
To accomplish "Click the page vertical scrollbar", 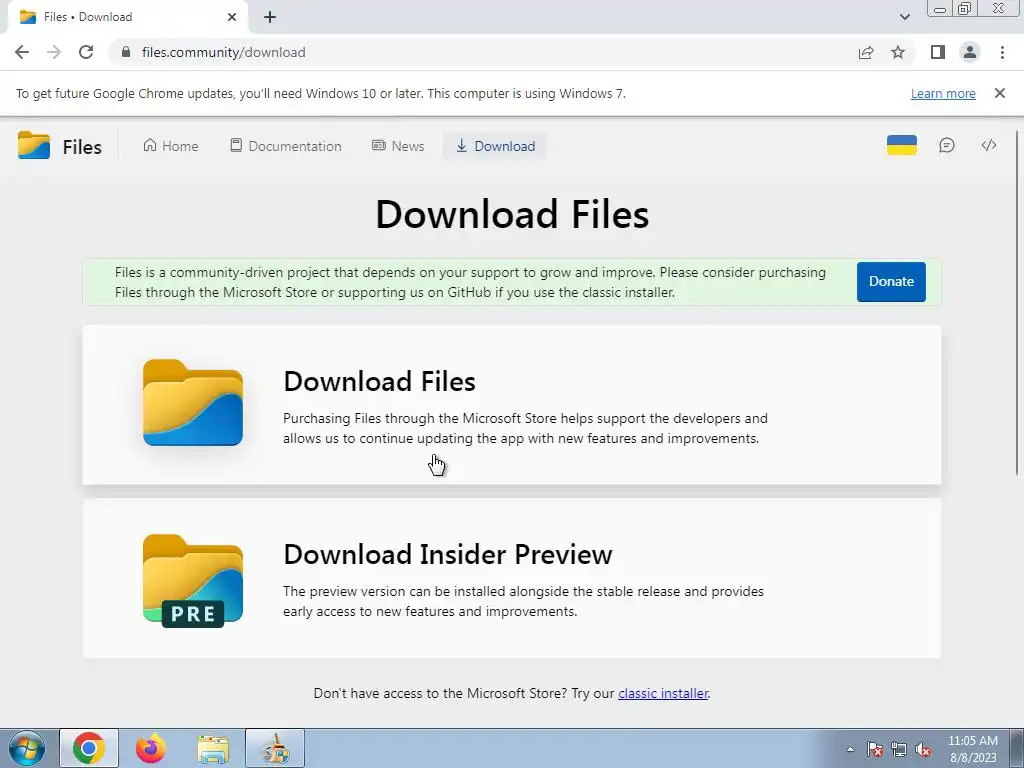I will coord(1017,304).
